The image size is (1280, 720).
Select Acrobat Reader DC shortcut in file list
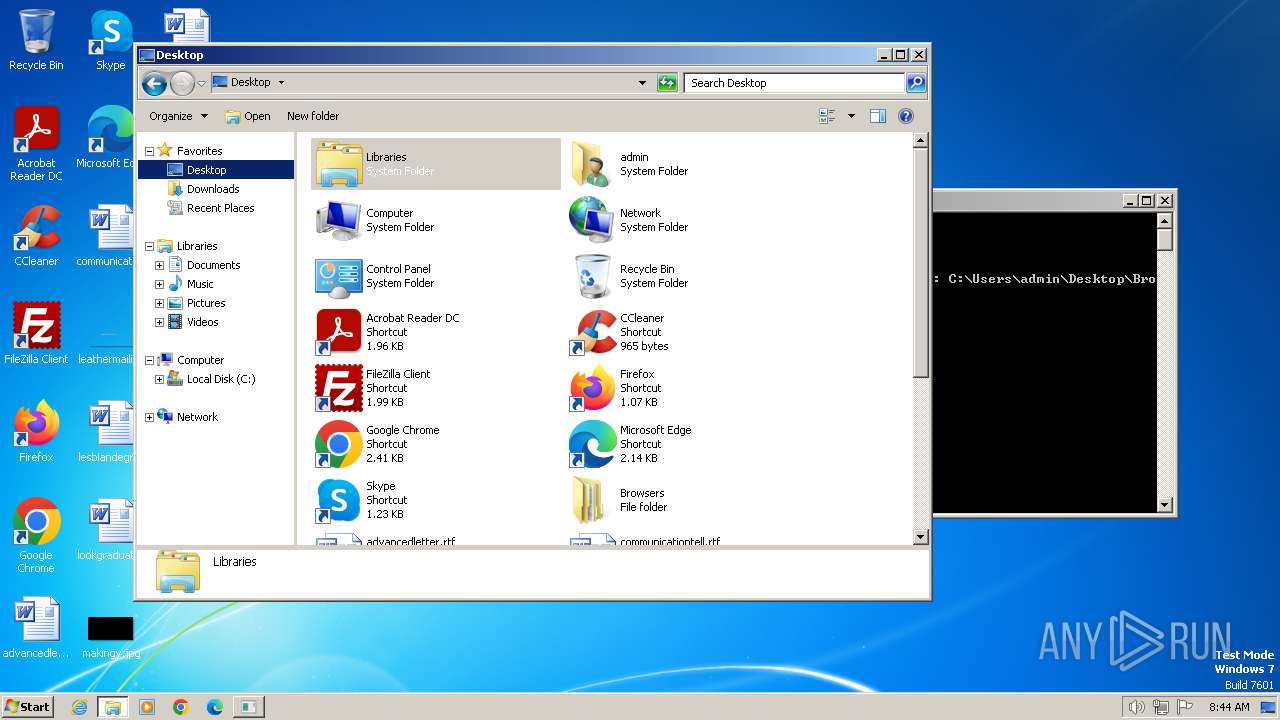339,332
